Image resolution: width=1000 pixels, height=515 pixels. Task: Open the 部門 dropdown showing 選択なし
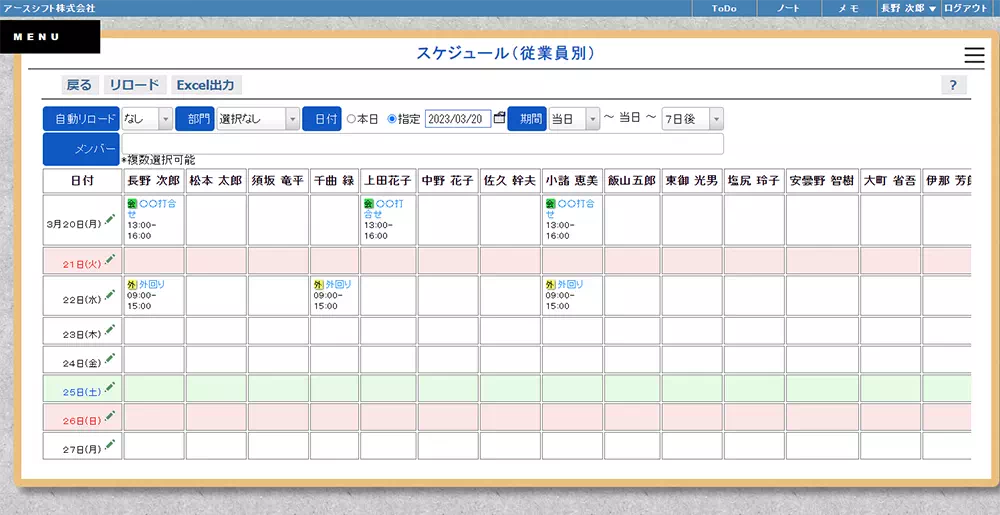coord(258,119)
